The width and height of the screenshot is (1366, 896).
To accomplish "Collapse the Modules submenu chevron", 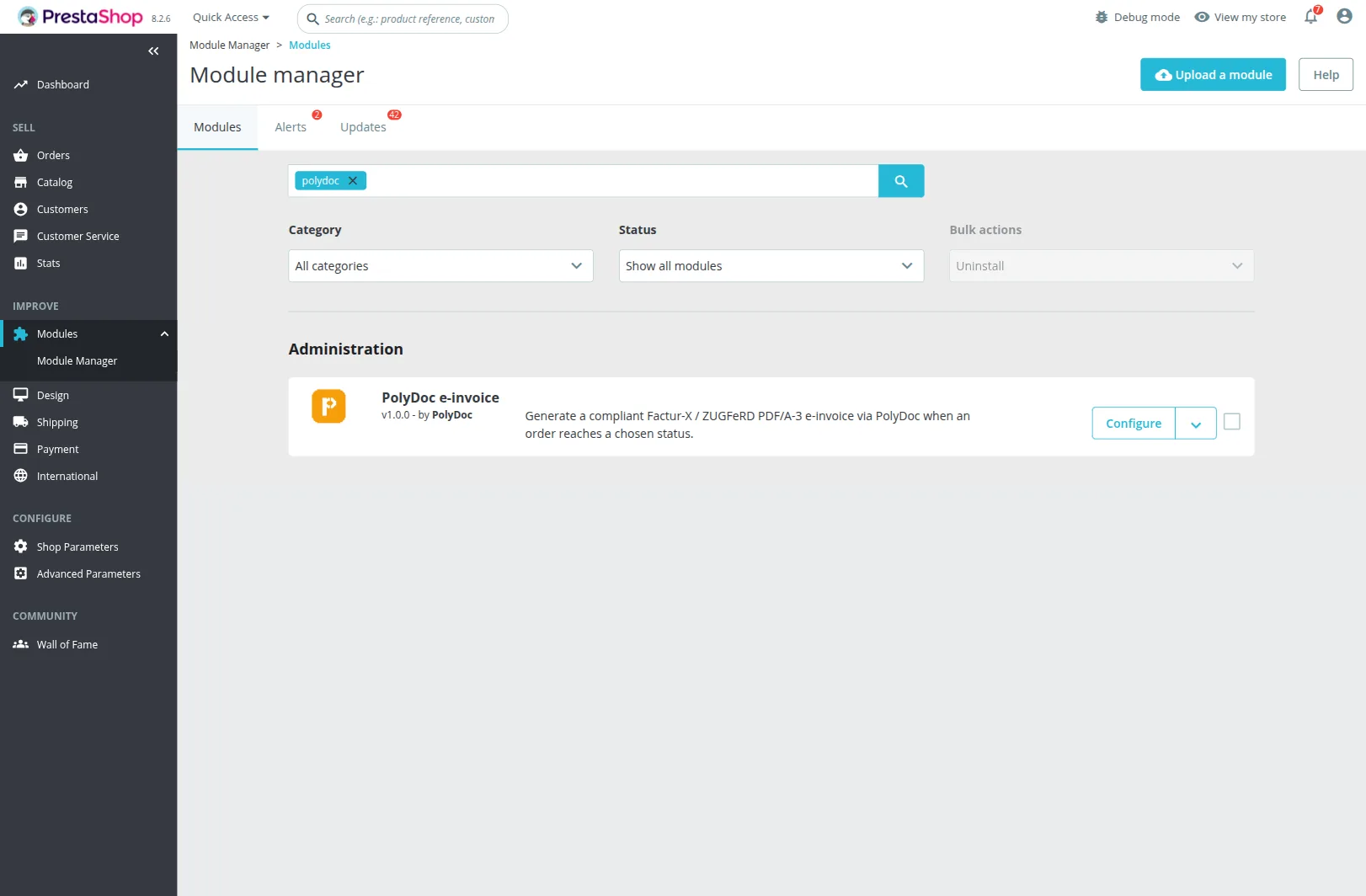I will tap(164, 334).
